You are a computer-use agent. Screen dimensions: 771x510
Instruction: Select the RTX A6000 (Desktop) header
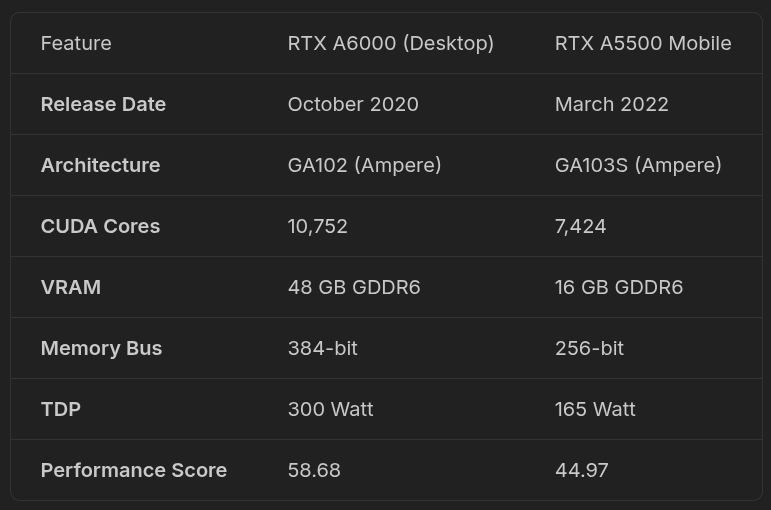pos(390,43)
